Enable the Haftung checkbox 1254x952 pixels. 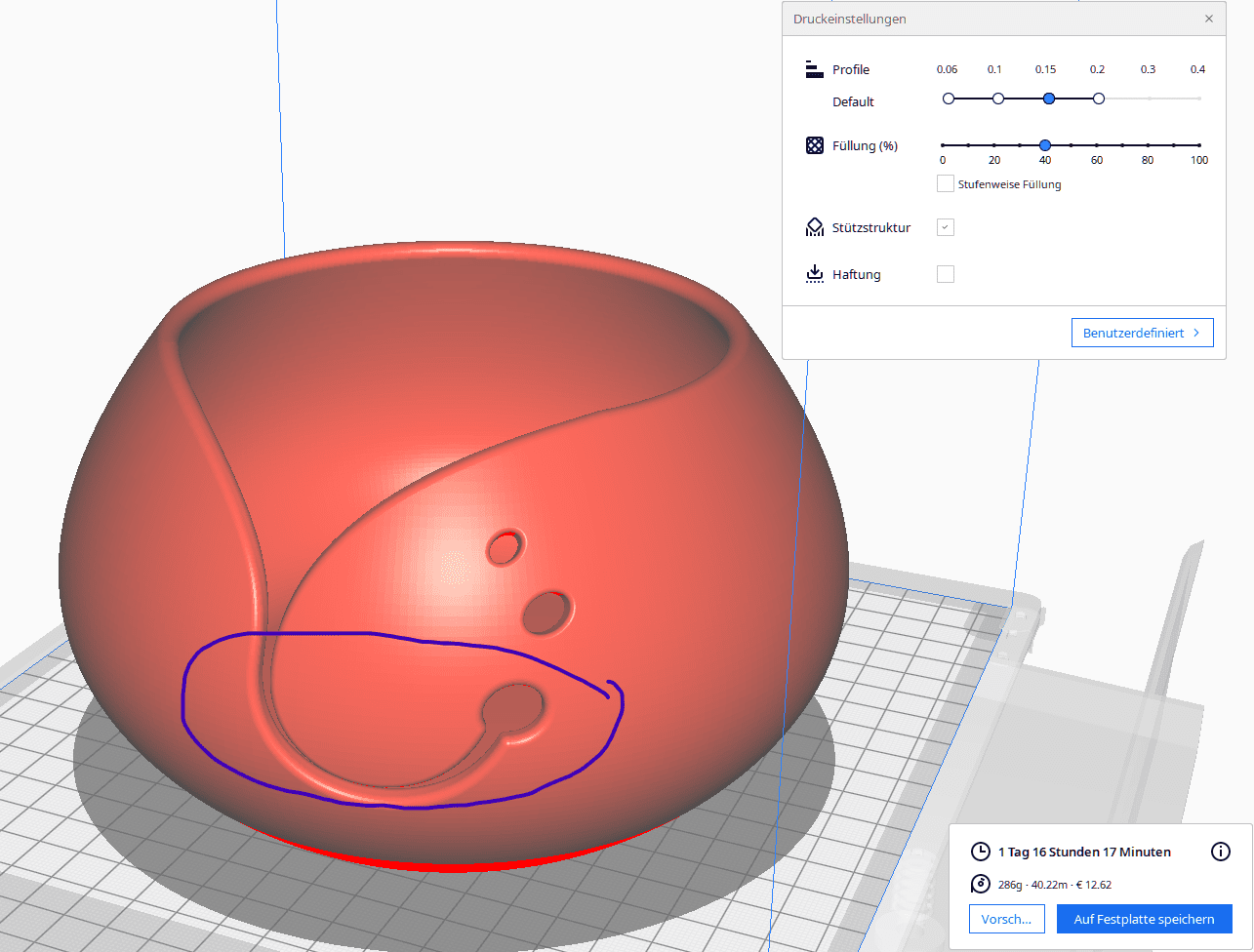click(x=945, y=274)
